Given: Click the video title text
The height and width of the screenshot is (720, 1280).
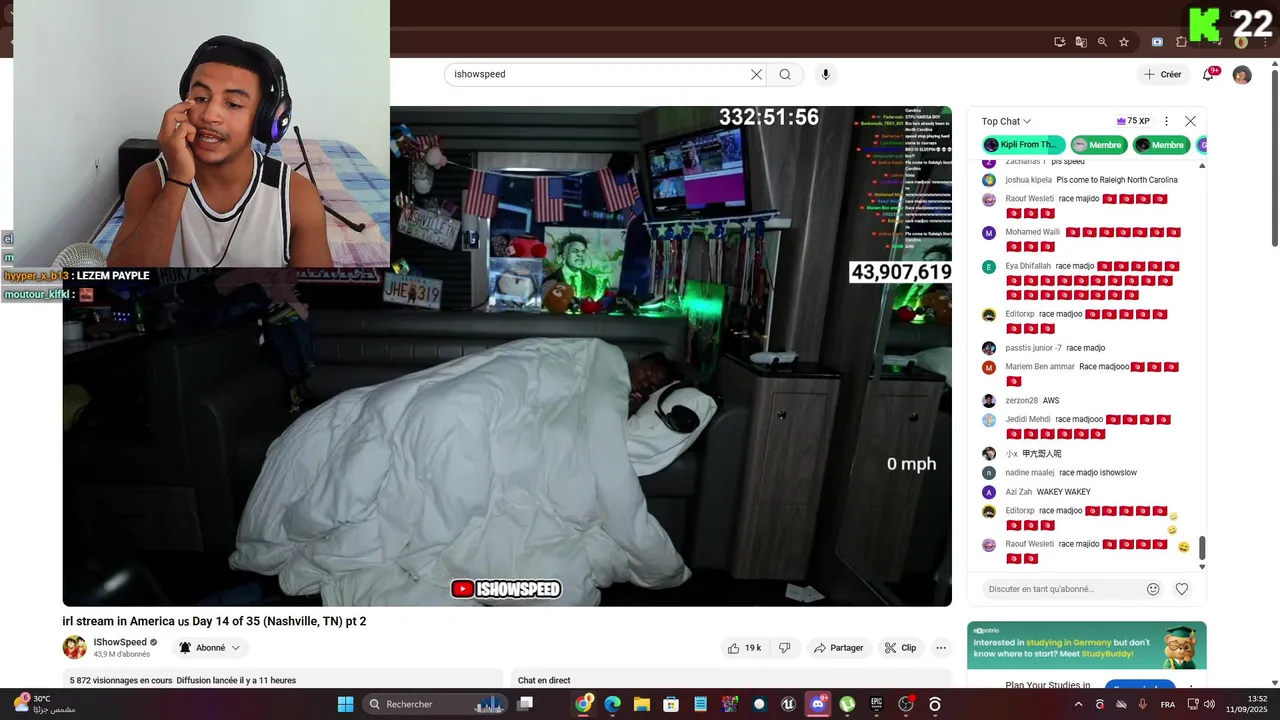Looking at the screenshot, I should point(214,621).
